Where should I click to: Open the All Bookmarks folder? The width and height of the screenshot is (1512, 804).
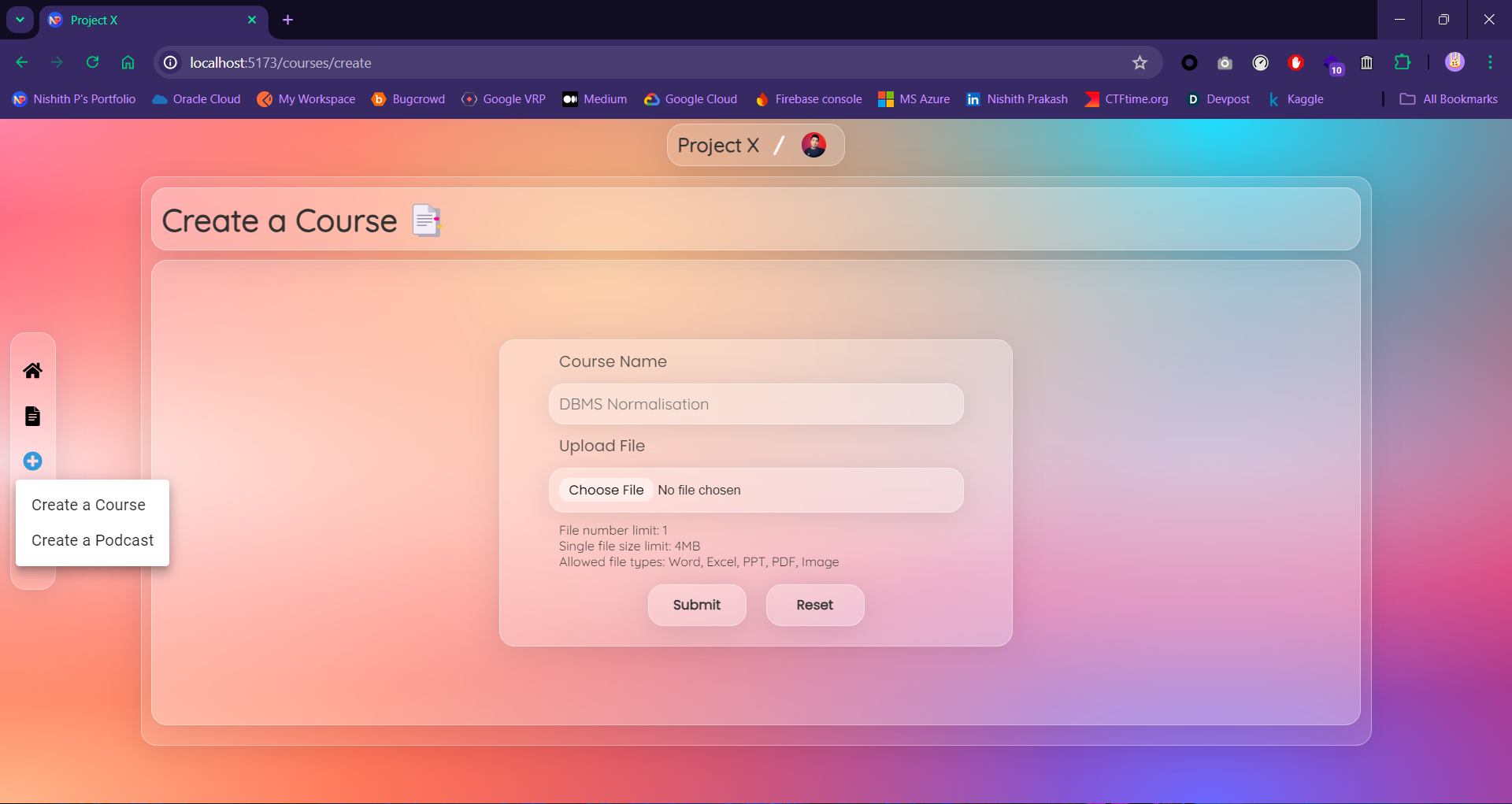tap(1449, 99)
